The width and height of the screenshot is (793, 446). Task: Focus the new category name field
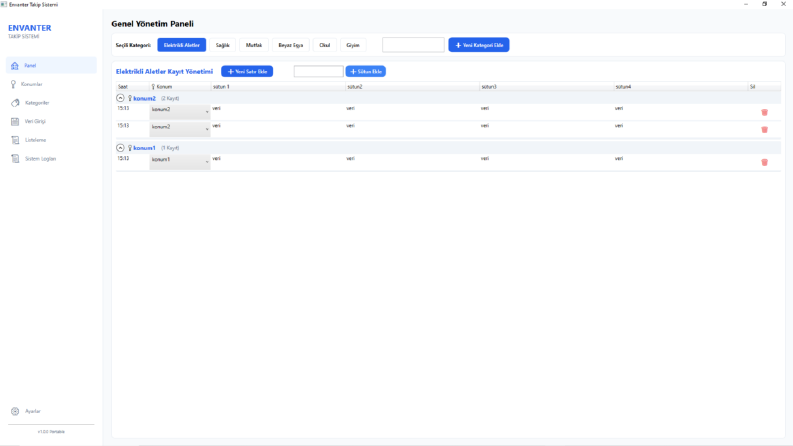pos(413,45)
